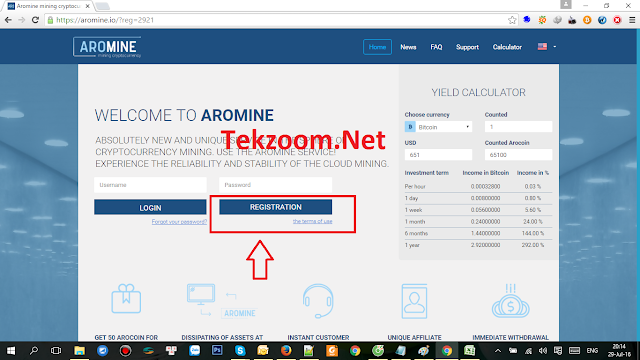The width and height of the screenshot is (640, 360).
Task: Click the blue splat extension icon
Action: (x=527, y=20)
